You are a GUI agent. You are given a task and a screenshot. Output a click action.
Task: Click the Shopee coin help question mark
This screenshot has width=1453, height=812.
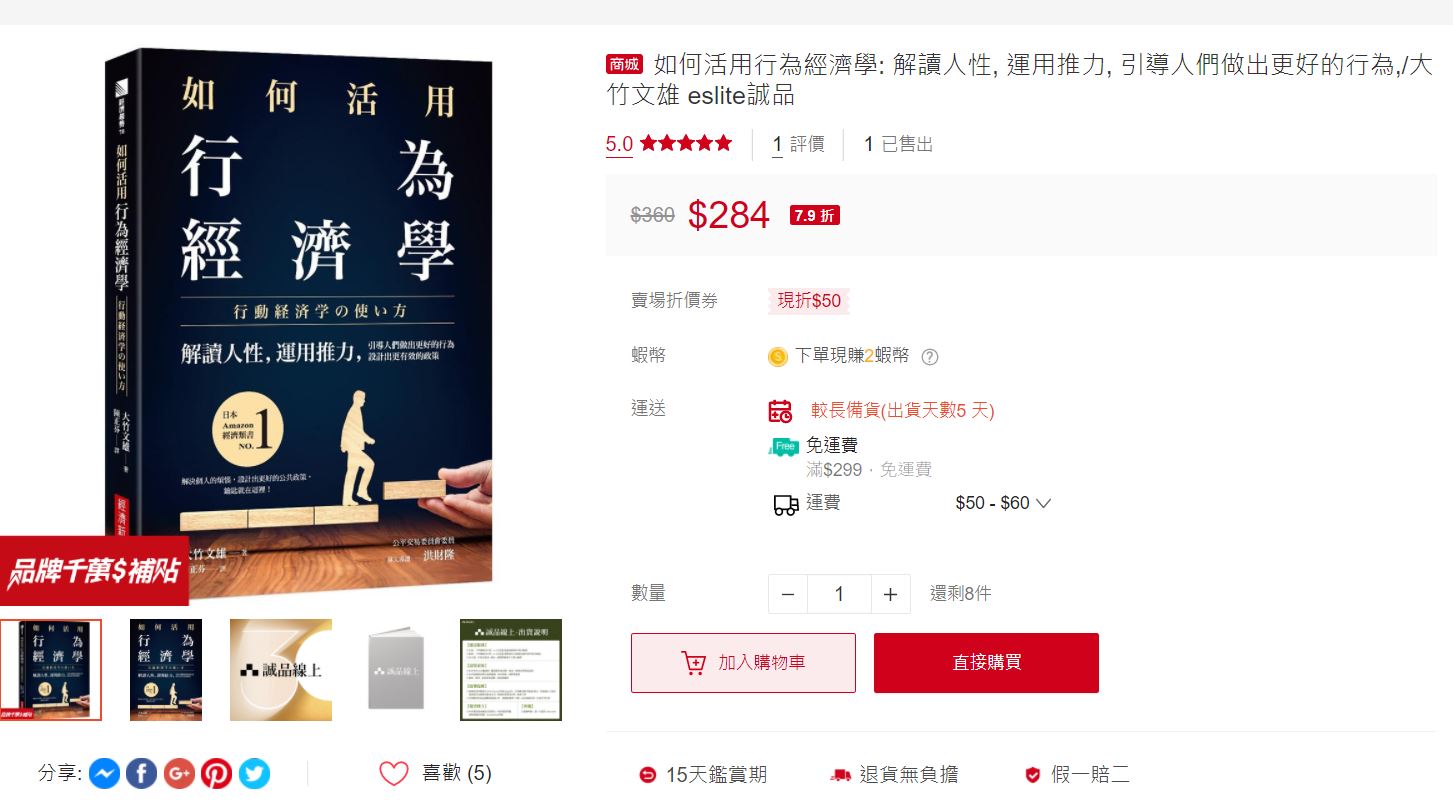(x=930, y=356)
